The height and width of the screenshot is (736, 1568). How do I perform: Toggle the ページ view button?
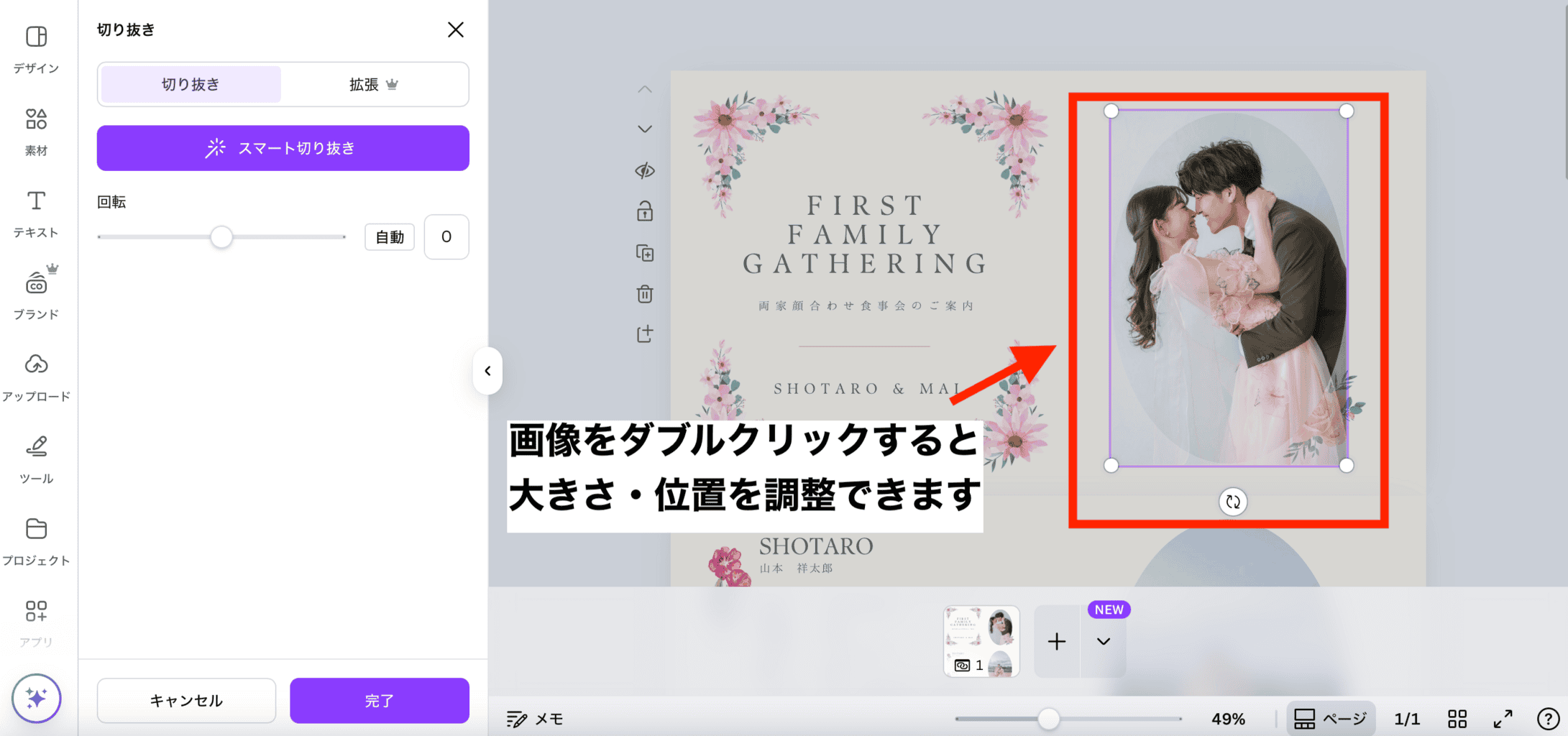[1330, 718]
